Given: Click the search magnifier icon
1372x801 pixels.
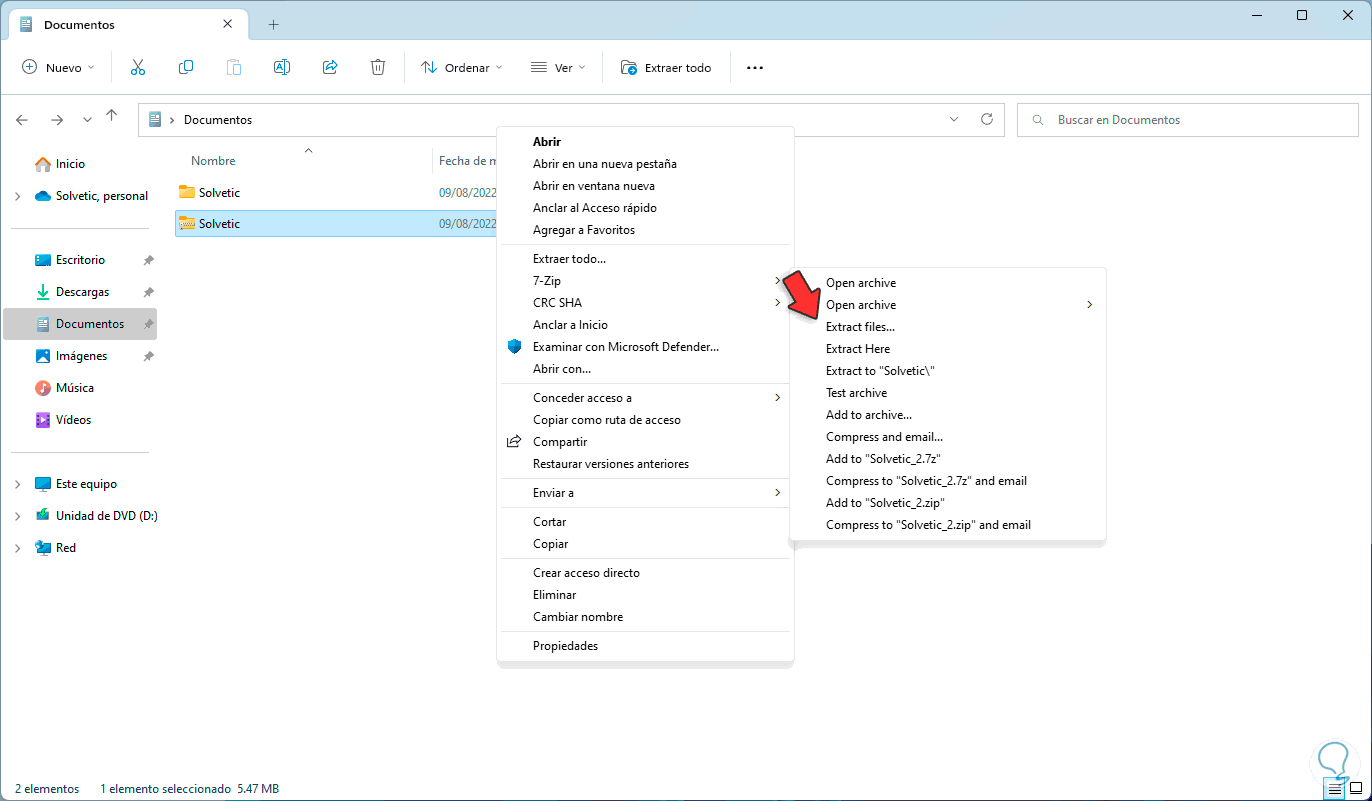Looking at the screenshot, I should point(1039,120).
